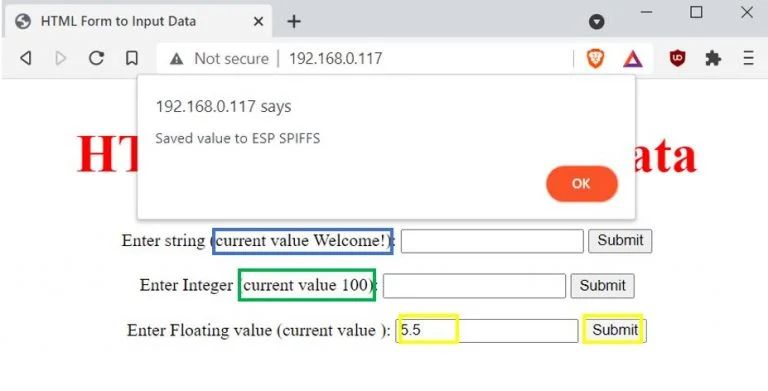Minimize the browser window
The width and height of the screenshot is (768, 391).
pos(647,12)
